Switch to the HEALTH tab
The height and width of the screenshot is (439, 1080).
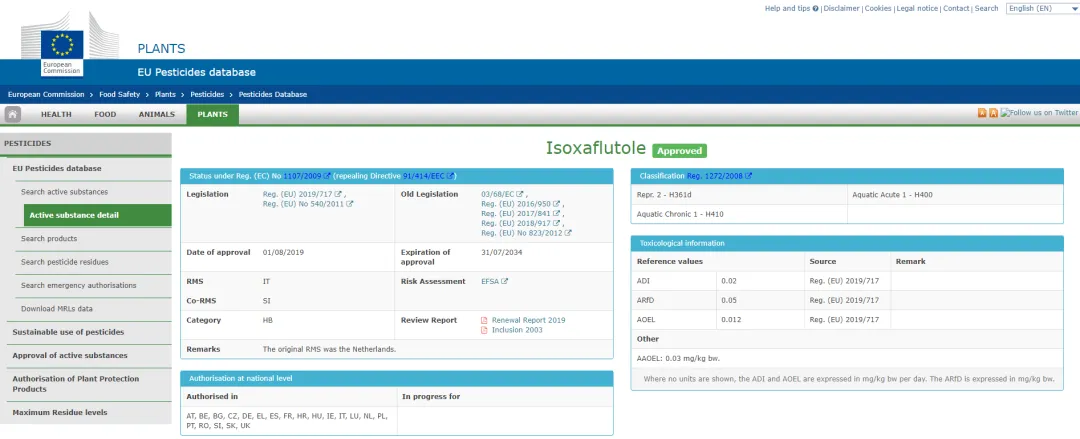(x=56, y=114)
